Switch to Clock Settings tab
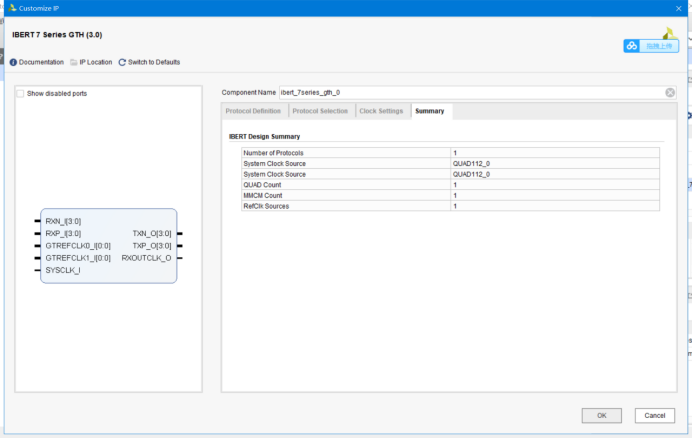 [381, 111]
